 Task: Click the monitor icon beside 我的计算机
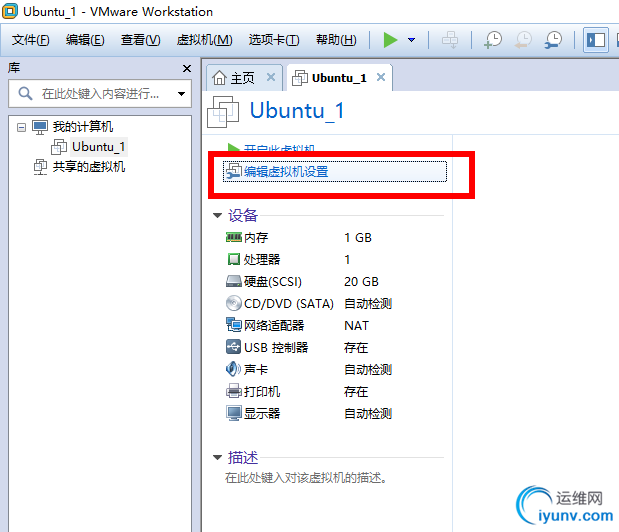point(40,127)
